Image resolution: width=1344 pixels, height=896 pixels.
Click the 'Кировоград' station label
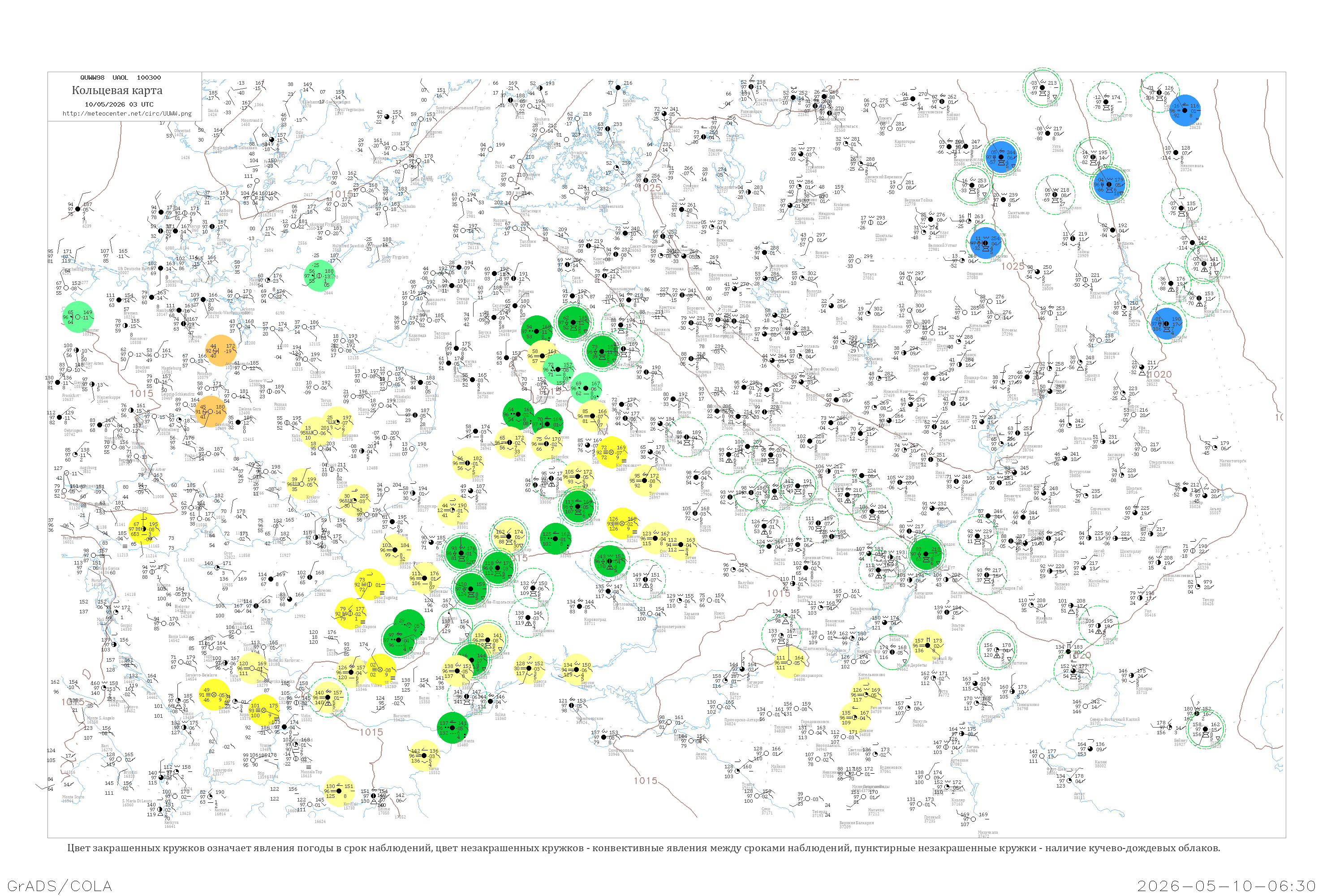coord(595,620)
